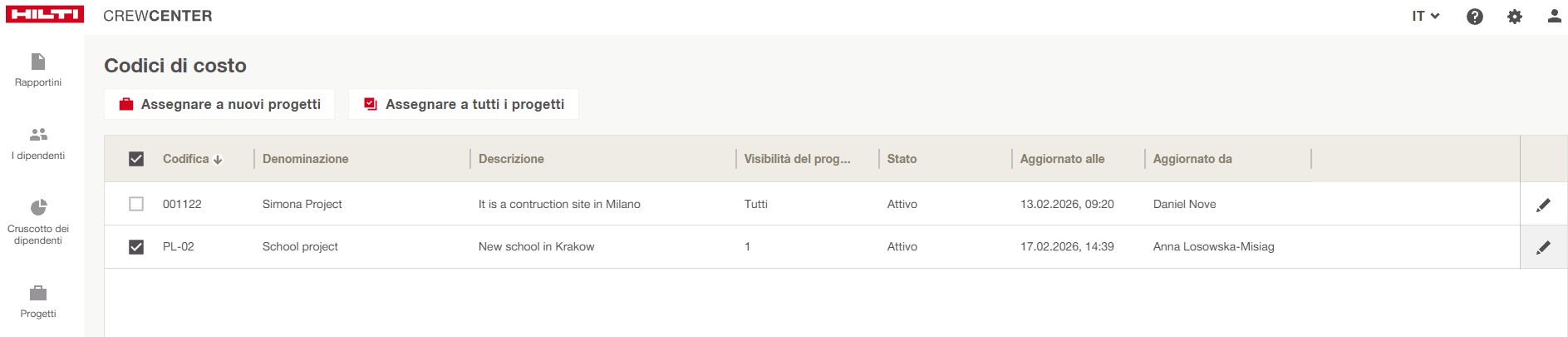Sort by the Stato column header
The image size is (1568, 337).
(x=902, y=159)
